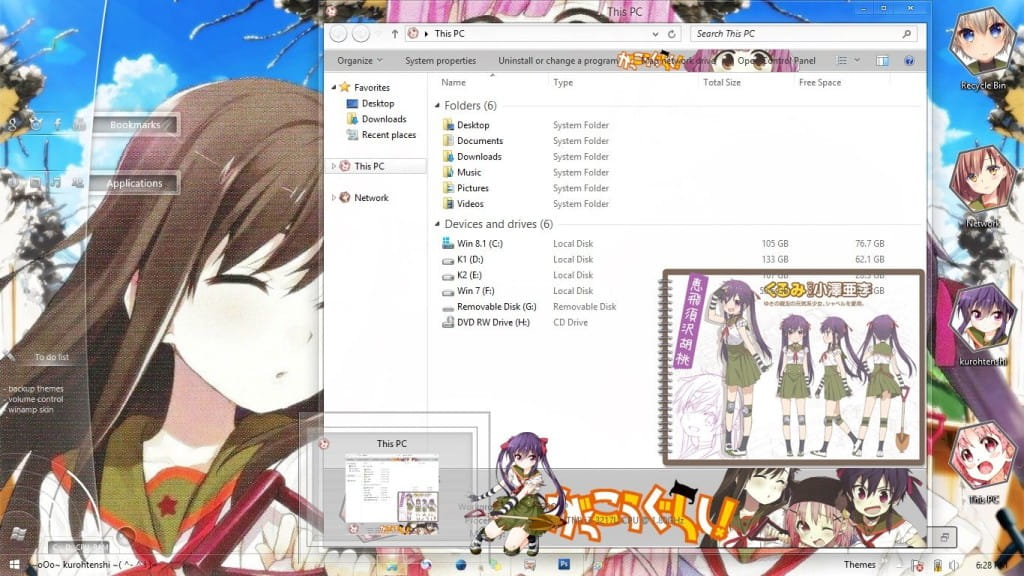Open the Music folder in This PC
This screenshot has width=1024, height=576.
[470, 171]
